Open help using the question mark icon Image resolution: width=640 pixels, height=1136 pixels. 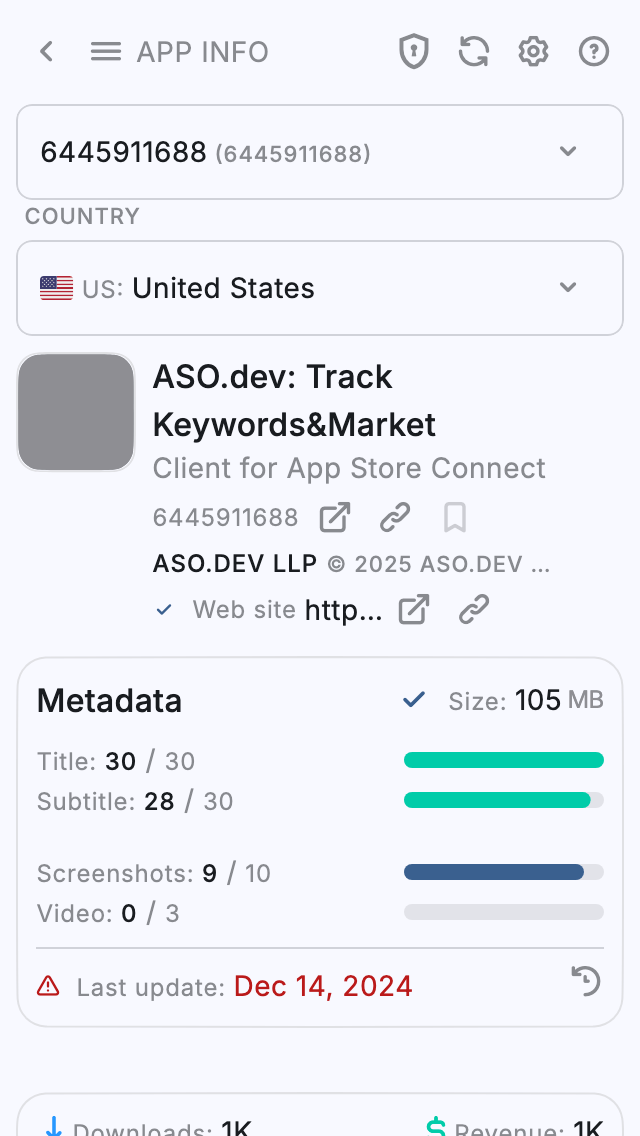(x=593, y=51)
